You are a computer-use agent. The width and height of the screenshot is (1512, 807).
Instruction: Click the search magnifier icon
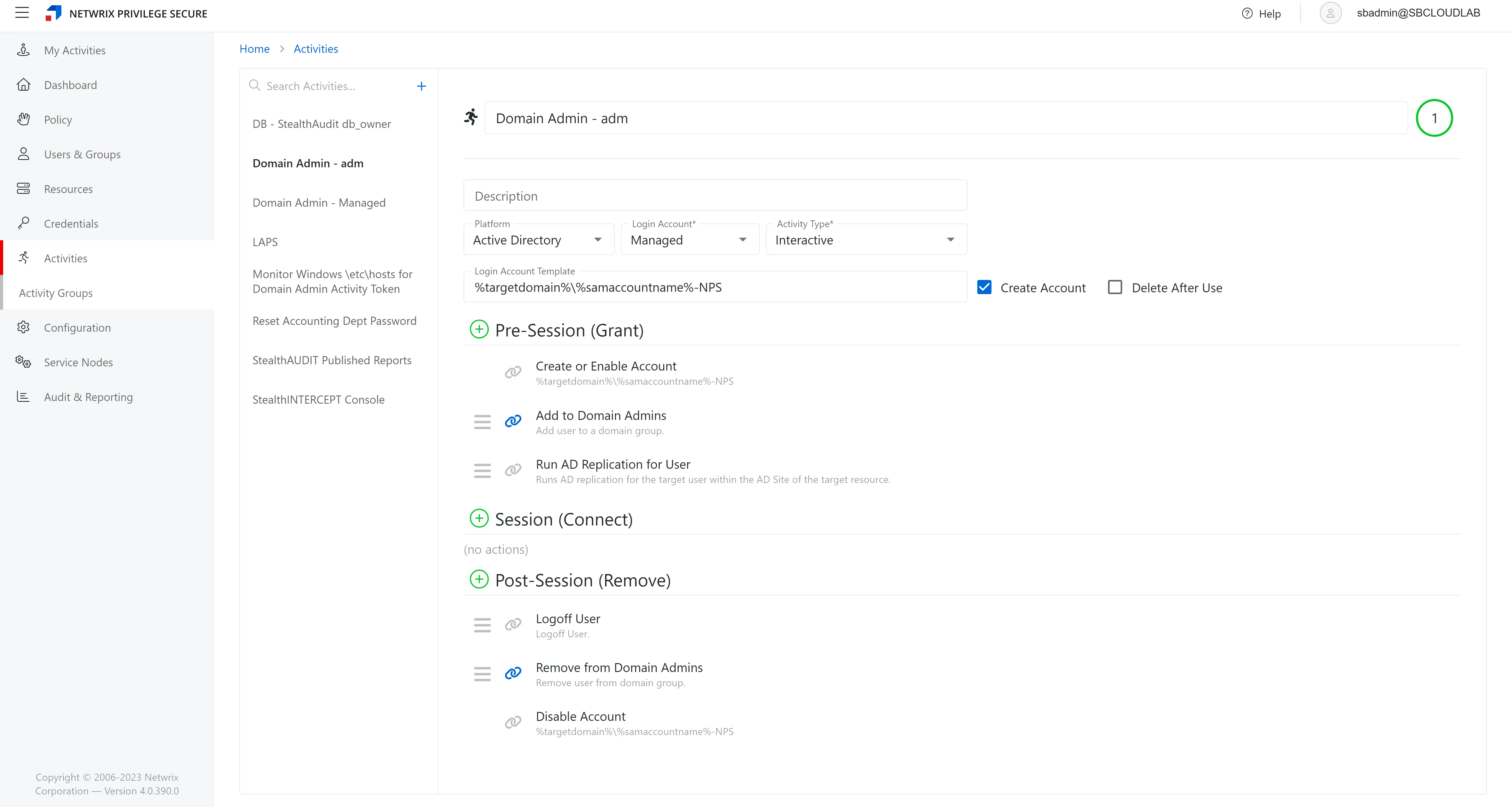click(x=254, y=86)
